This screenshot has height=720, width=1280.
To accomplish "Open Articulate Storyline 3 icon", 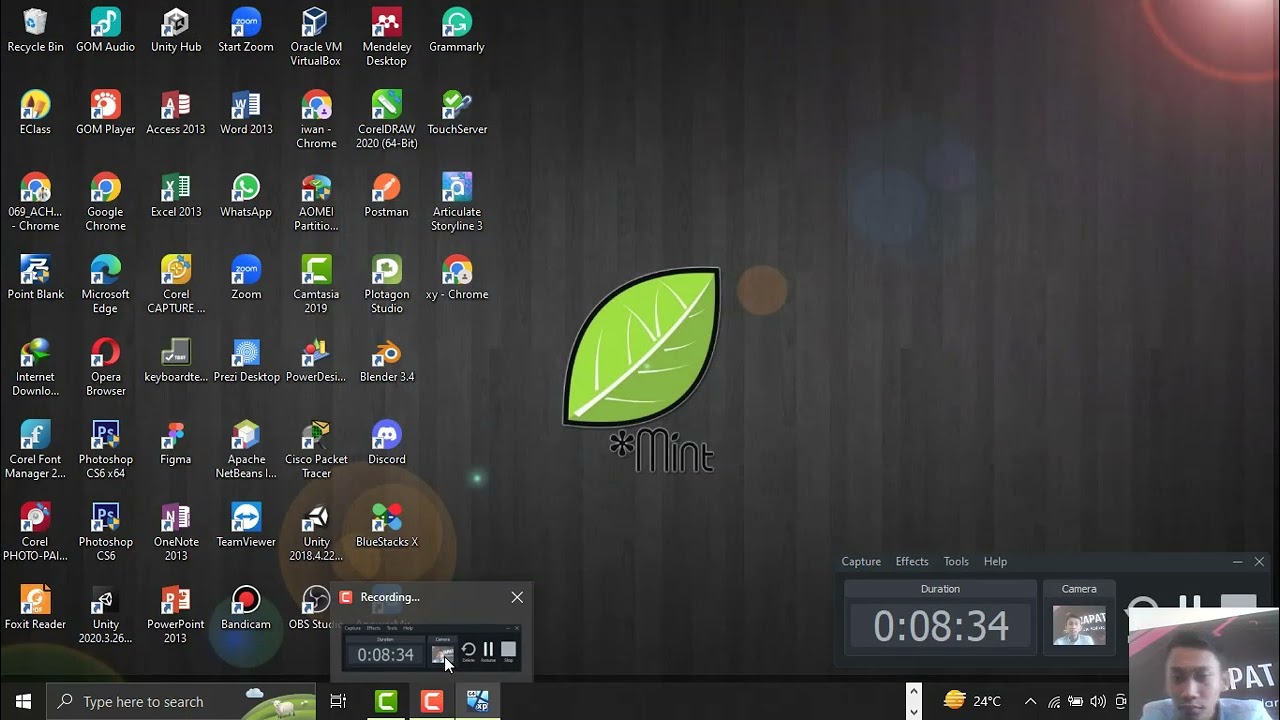I will 457,203.
